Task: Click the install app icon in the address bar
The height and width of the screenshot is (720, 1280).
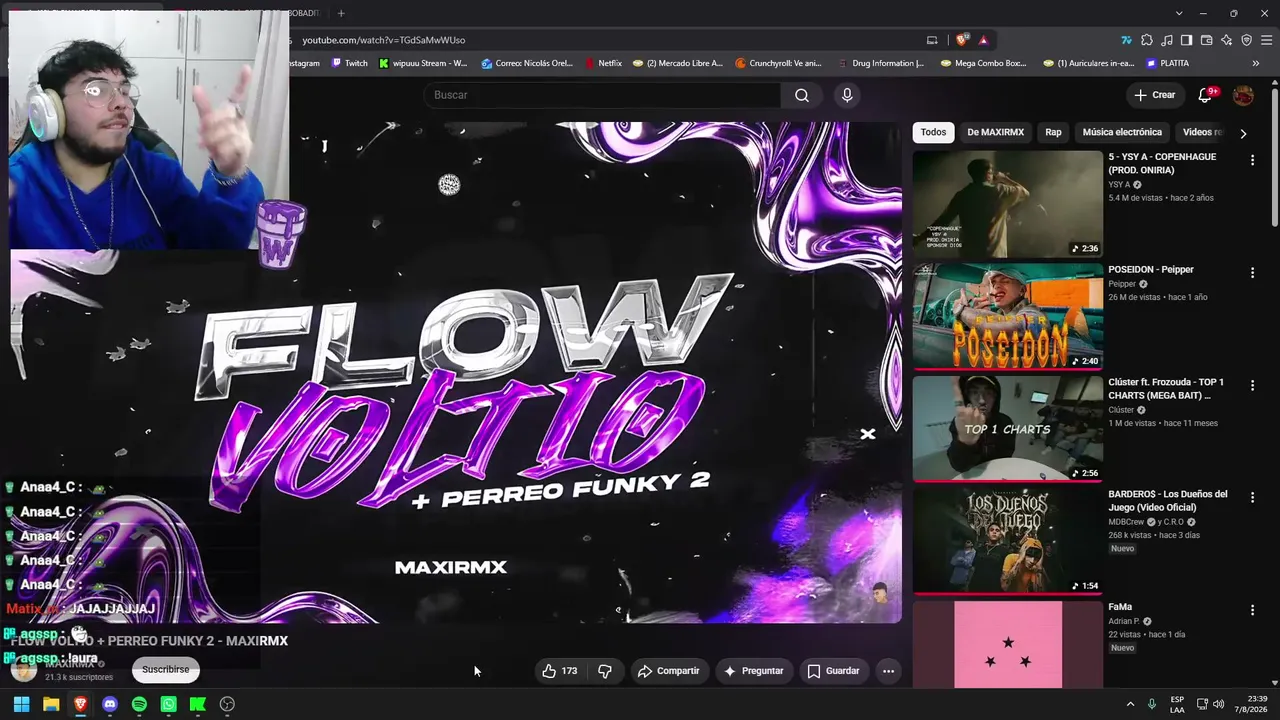Action: (932, 40)
